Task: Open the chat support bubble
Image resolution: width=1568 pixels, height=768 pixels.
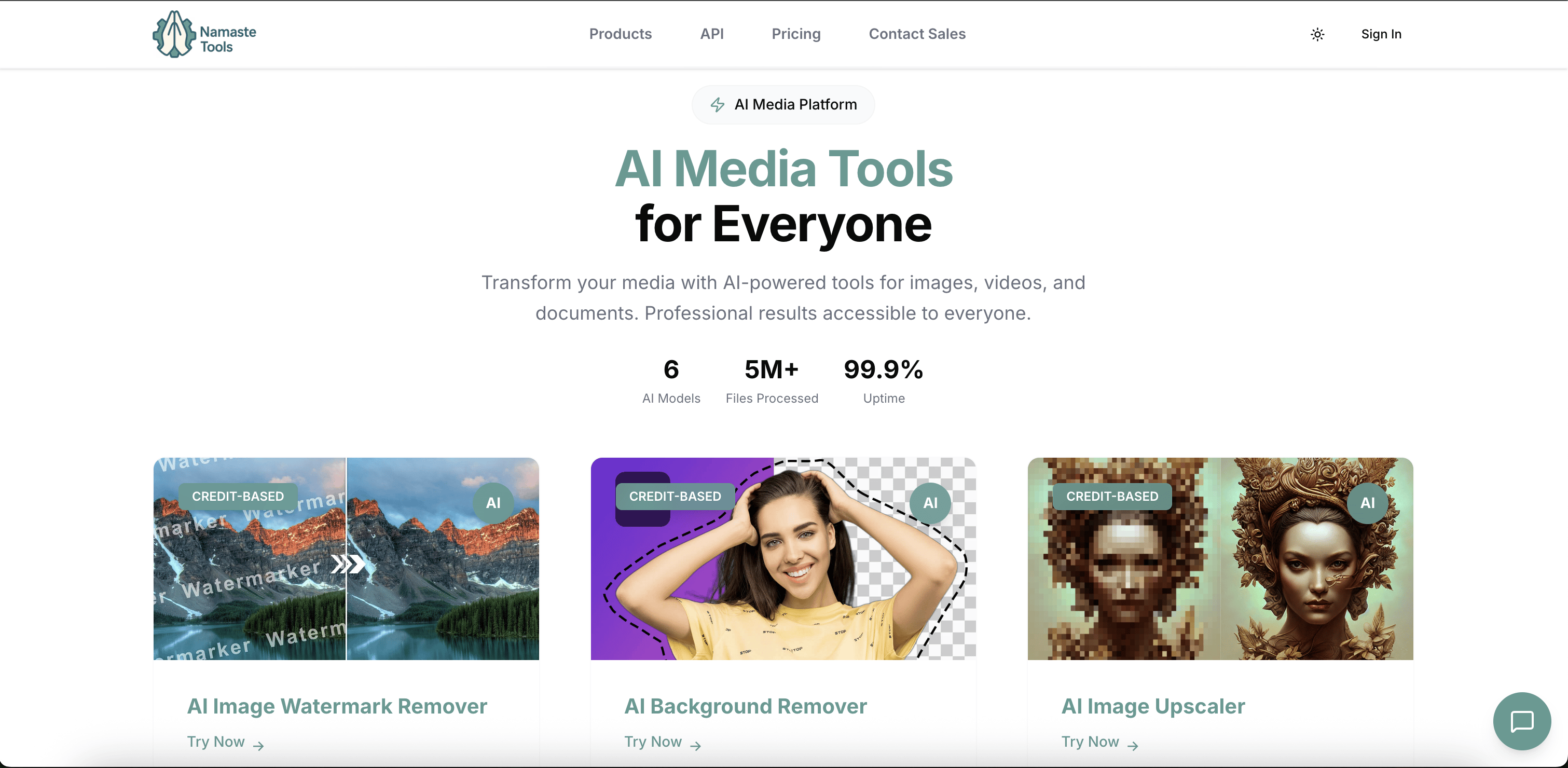Action: pyautogui.click(x=1522, y=721)
